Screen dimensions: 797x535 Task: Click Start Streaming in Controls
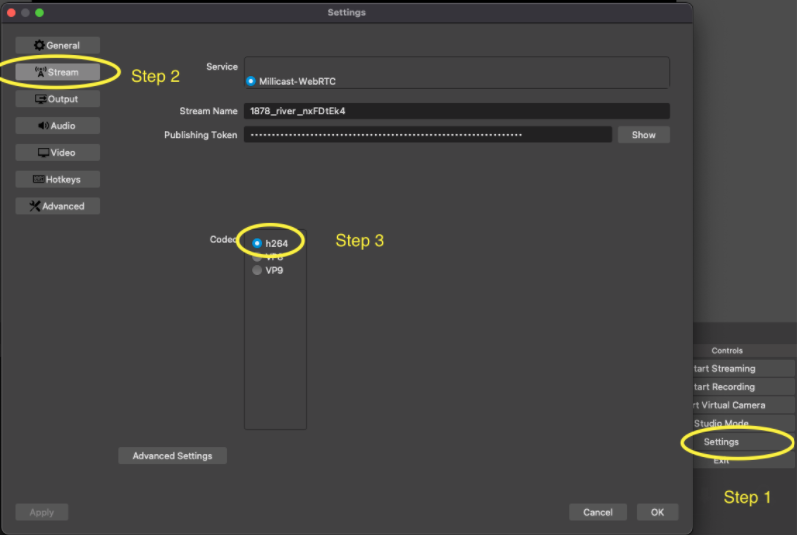(722, 369)
